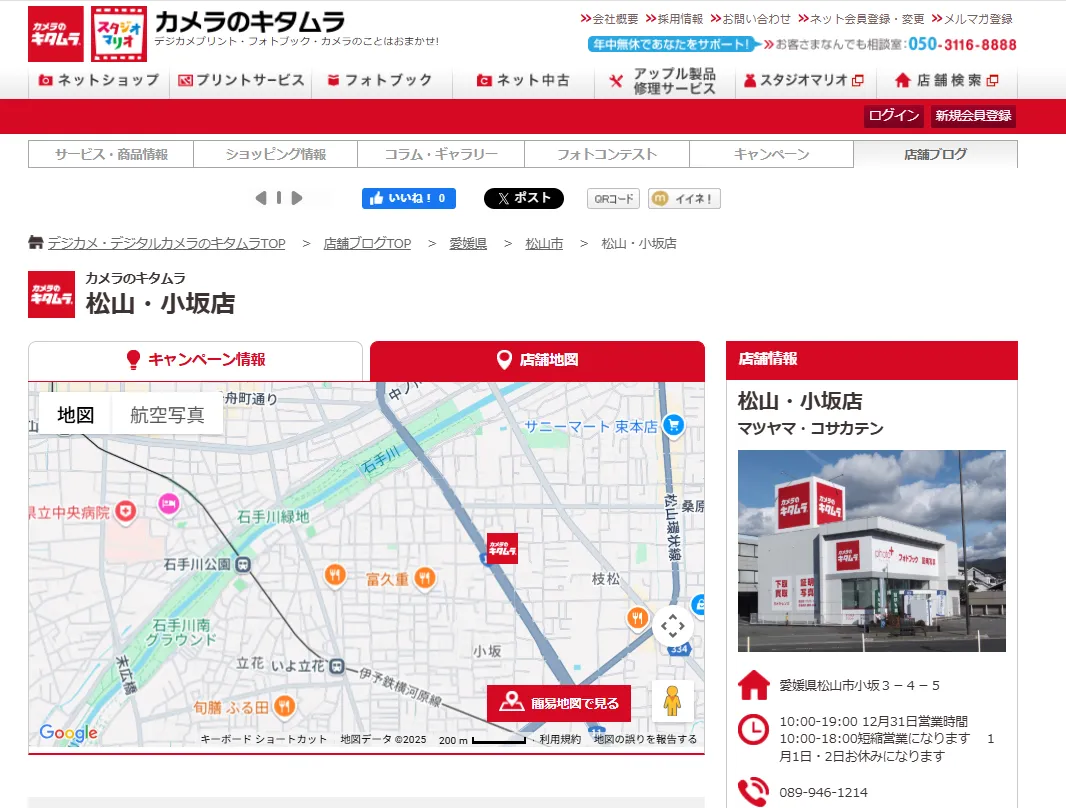This screenshot has height=808, width=1066.
Task: Open アップル製品修理サービス menu item
Action: tap(662, 81)
